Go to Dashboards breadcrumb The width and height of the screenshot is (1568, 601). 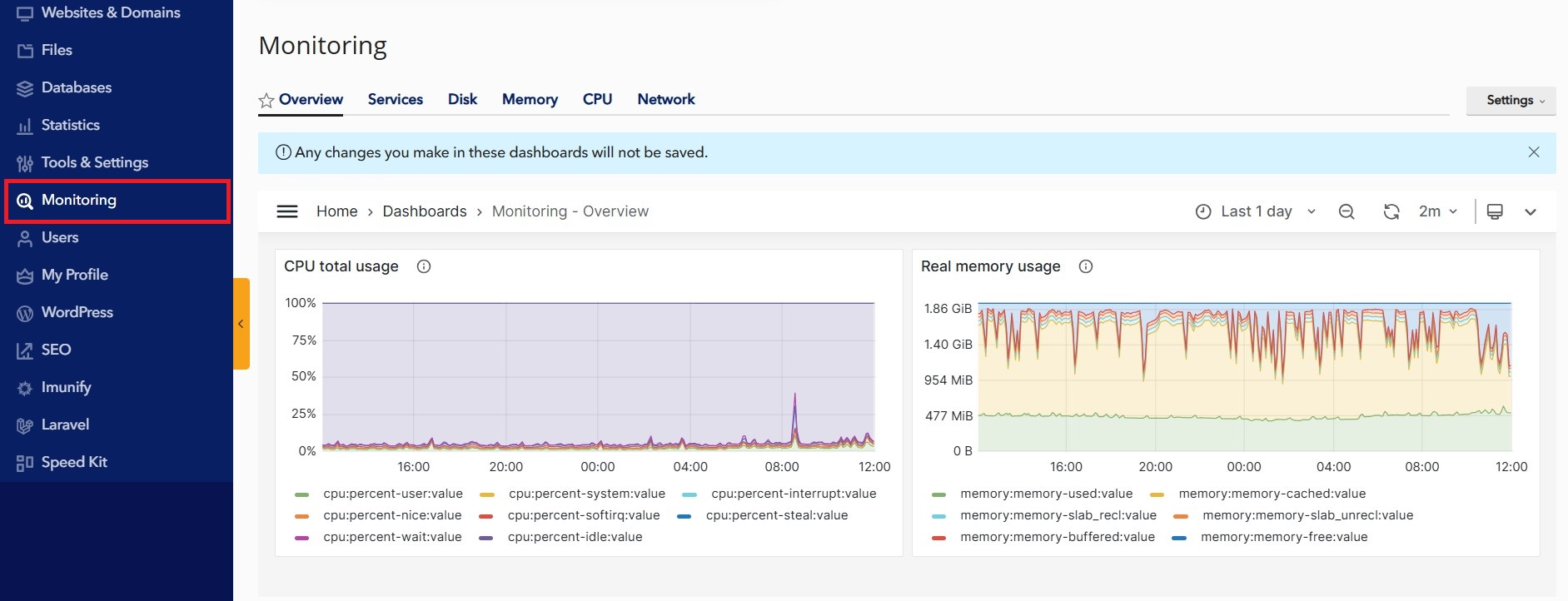[425, 211]
